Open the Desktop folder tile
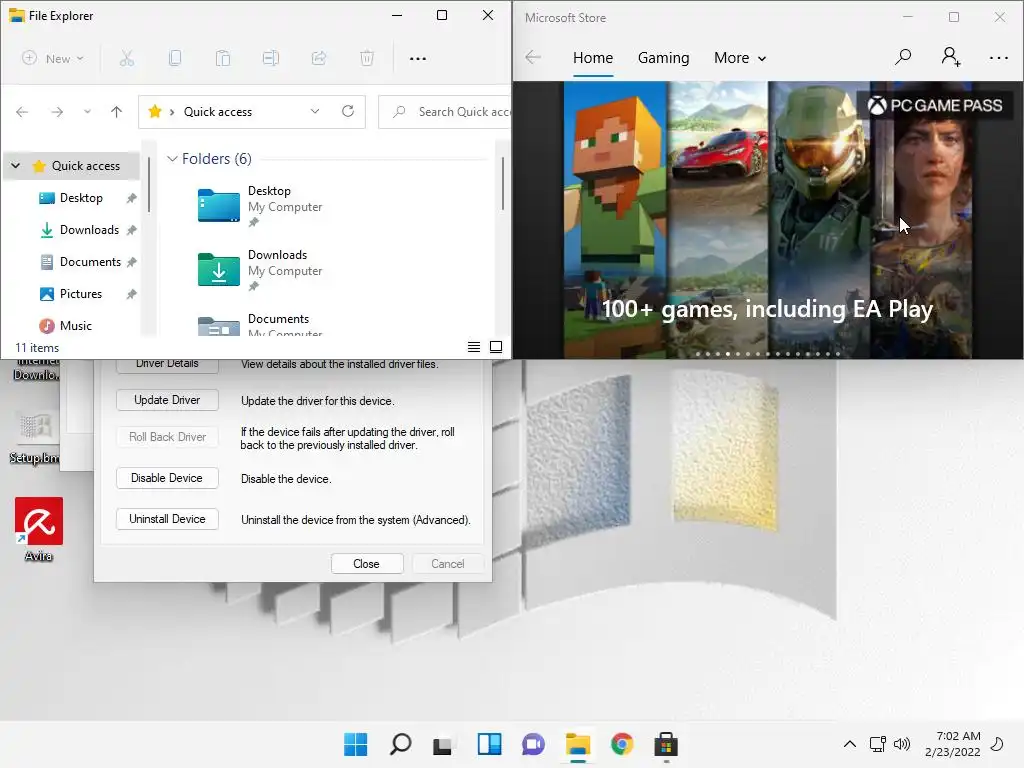The image size is (1024, 768). coord(260,206)
